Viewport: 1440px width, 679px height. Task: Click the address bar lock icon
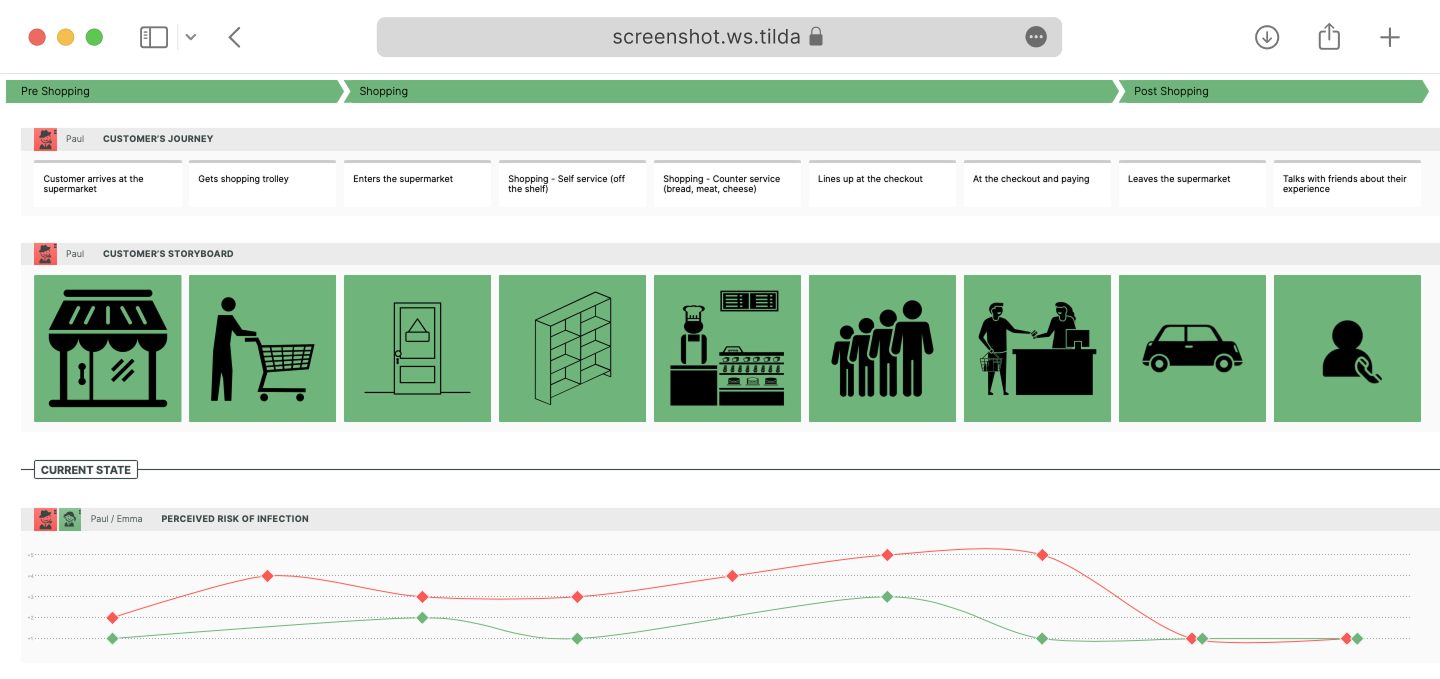pos(816,37)
